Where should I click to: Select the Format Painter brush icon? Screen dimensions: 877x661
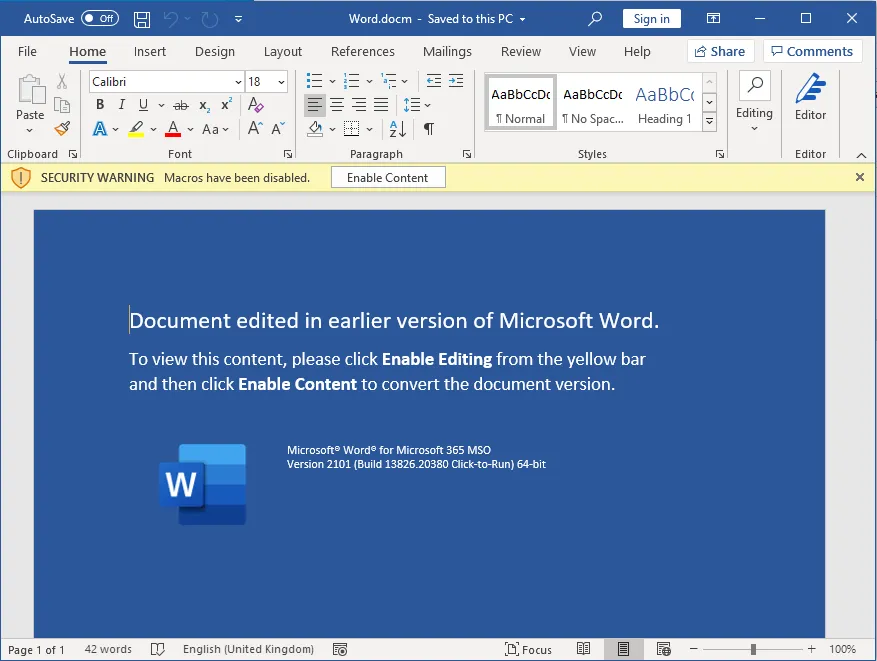(x=62, y=129)
